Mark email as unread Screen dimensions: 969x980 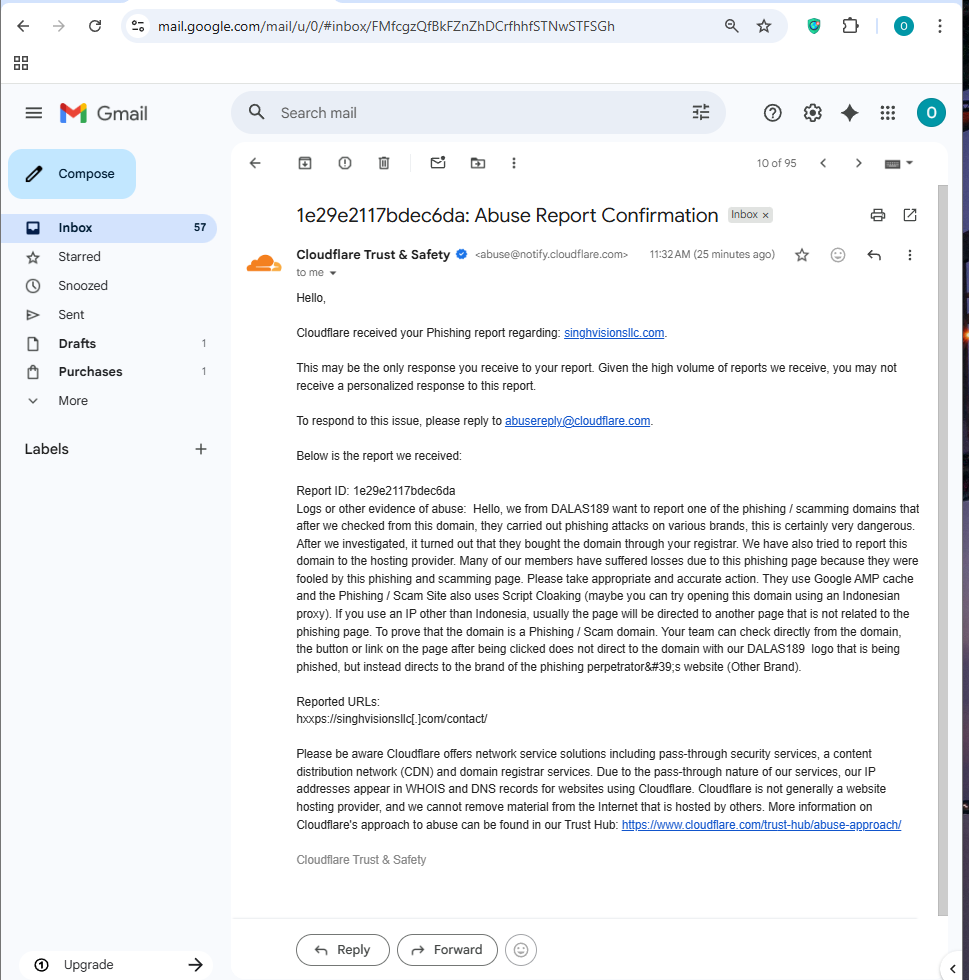pos(438,163)
